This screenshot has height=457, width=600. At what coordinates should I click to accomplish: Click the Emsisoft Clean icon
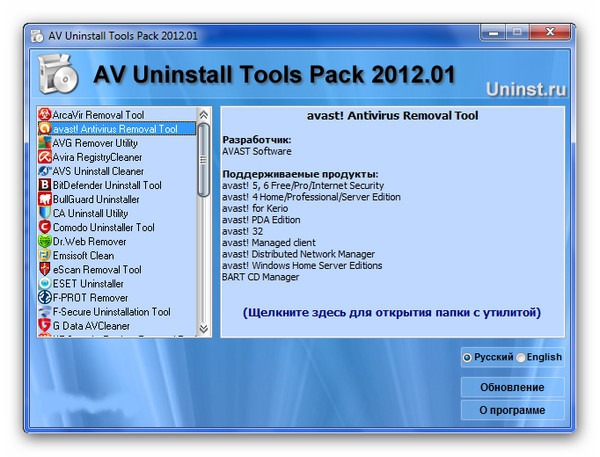[45, 255]
